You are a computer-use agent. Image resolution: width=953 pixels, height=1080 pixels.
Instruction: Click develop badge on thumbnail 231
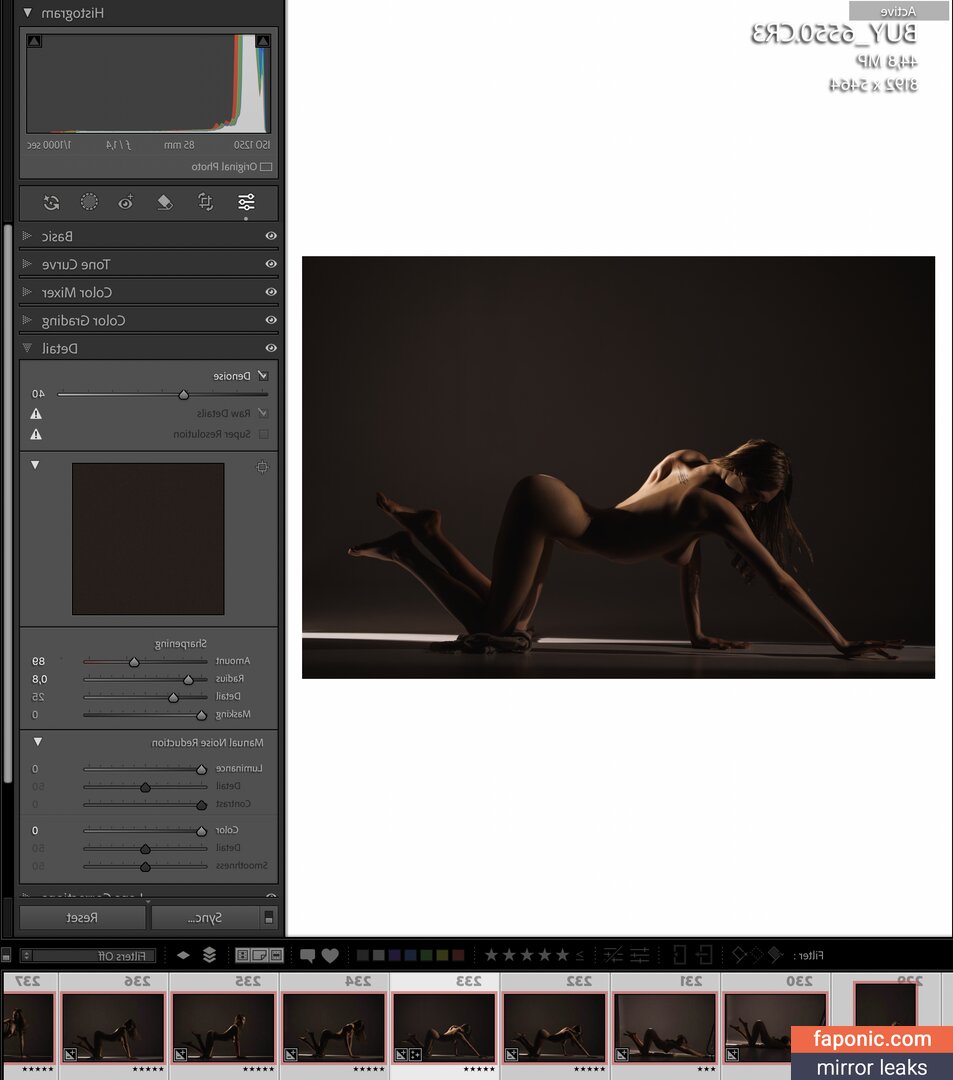[x=622, y=1055]
